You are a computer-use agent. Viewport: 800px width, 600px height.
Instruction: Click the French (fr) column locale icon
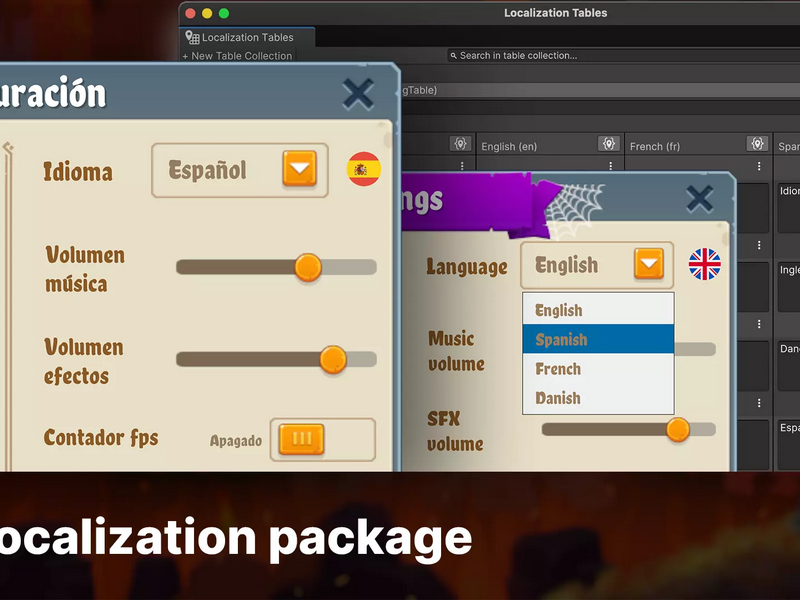tap(757, 144)
